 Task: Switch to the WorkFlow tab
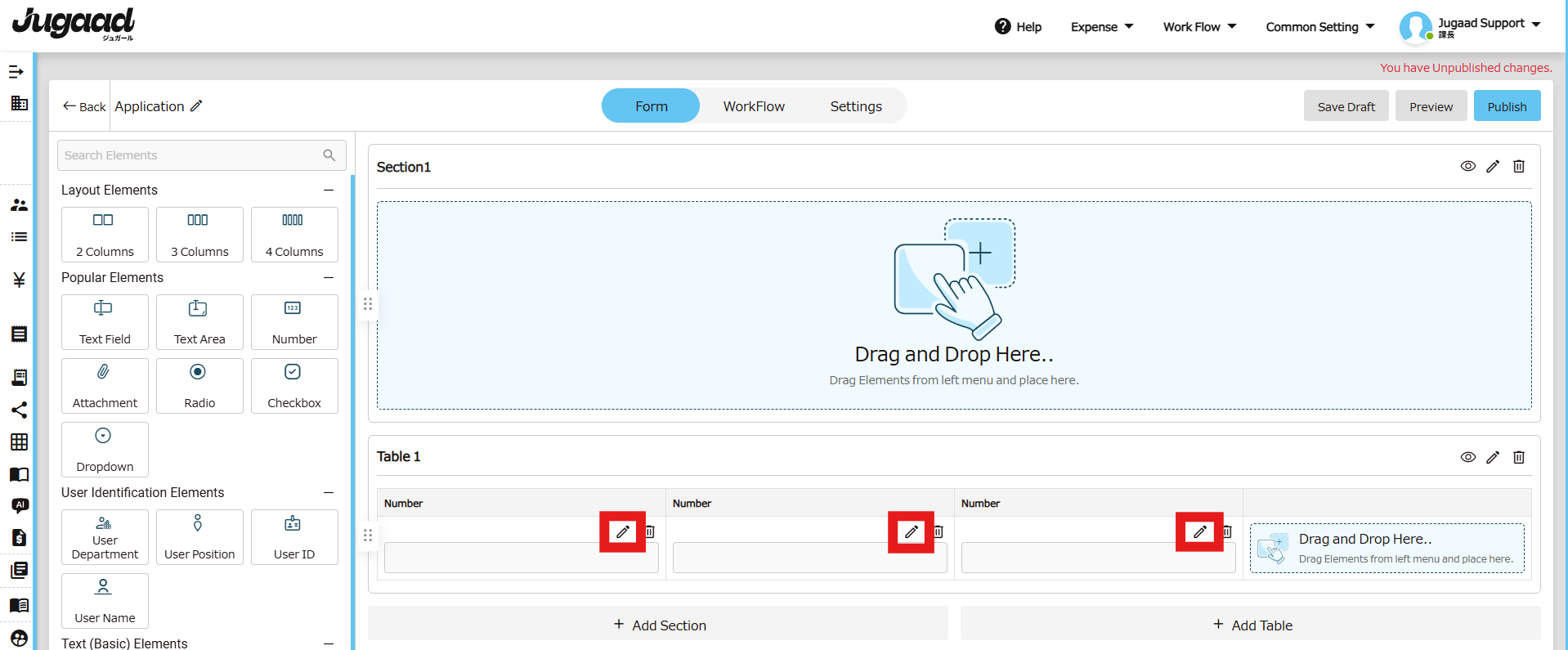click(x=753, y=106)
